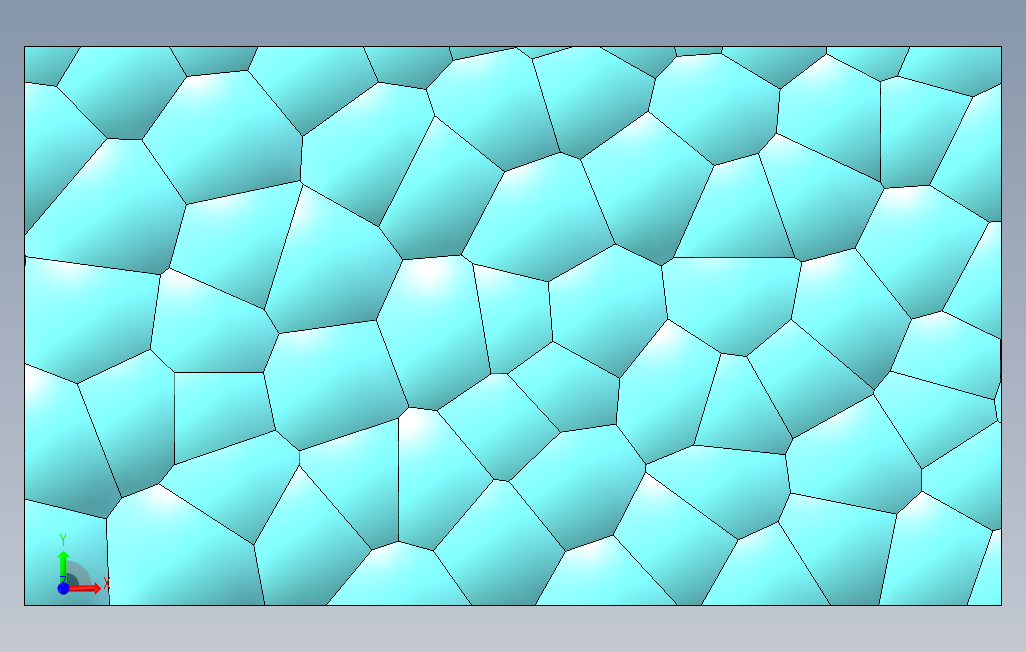Click the green Y axis arrow of the triad
The height and width of the screenshot is (652, 1026).
coord(63,566)
